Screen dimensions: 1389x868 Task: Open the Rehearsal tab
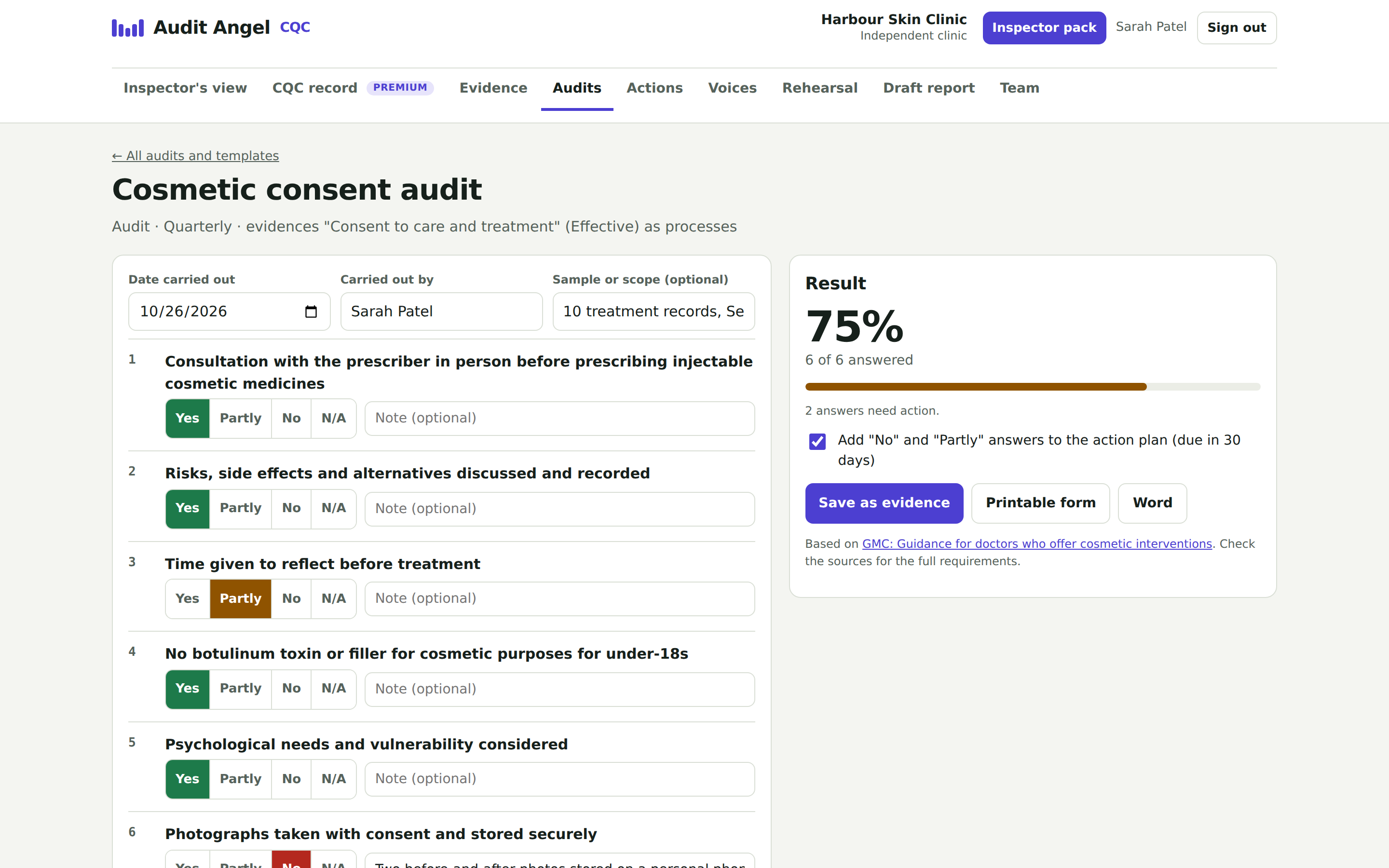pos(819,88)
